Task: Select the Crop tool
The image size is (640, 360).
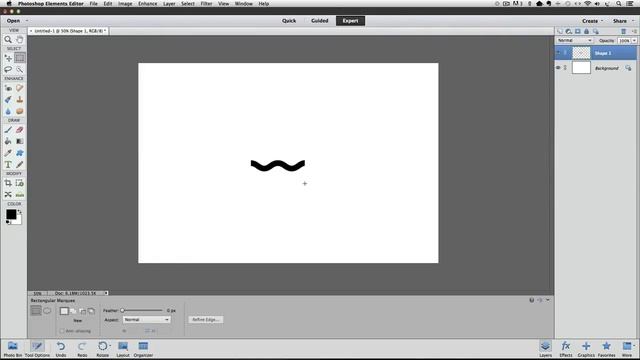Action: coord(8,183)
